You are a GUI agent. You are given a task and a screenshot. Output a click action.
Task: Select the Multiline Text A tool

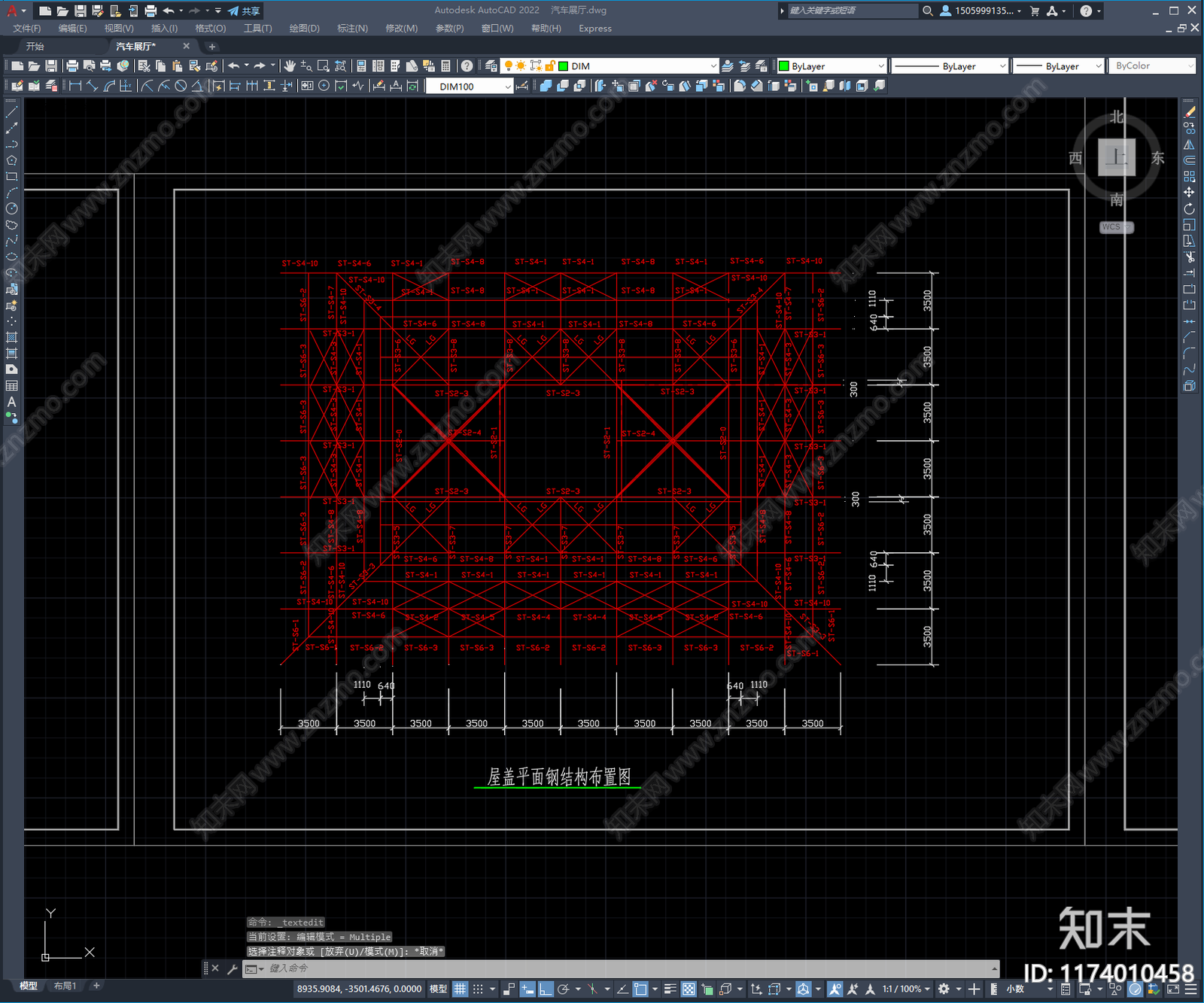tap(11, 402)
